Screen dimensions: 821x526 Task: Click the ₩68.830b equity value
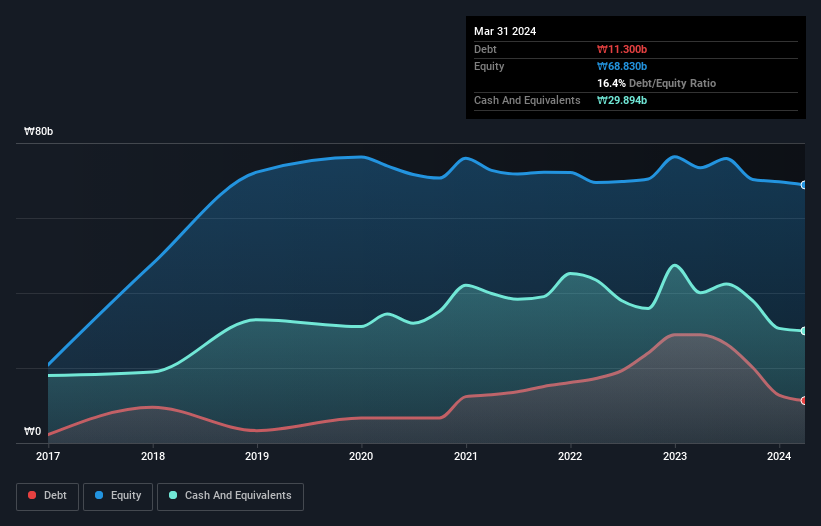(622, 66)
